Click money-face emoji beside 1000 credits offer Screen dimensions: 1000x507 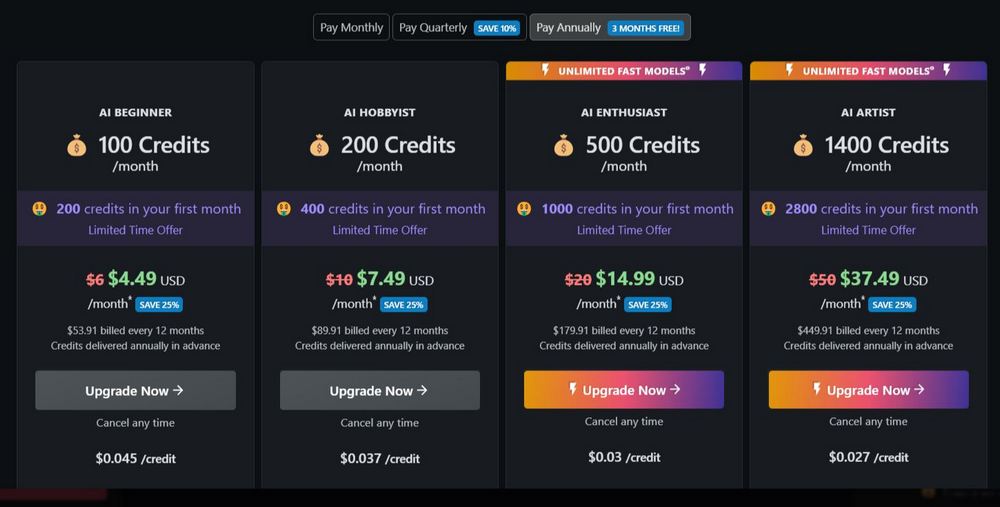tap(524, 209)
